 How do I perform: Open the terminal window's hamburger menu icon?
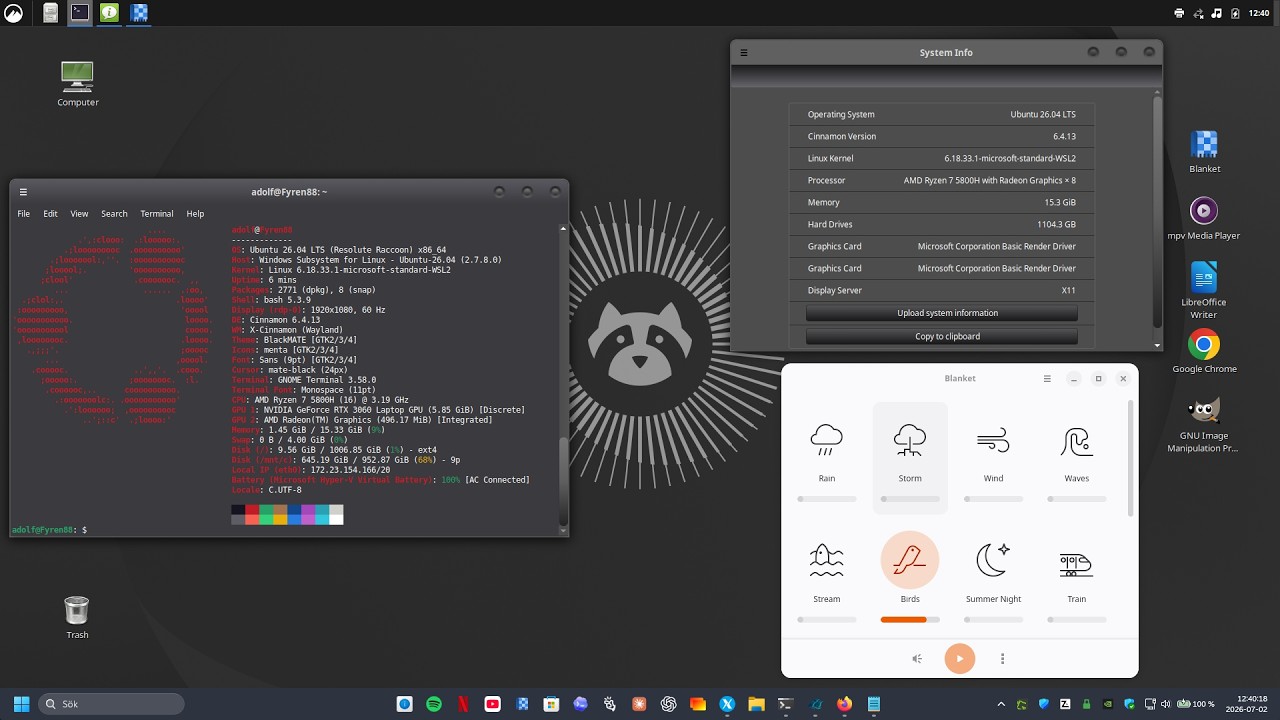pyautogui.click(x=23, y=192)
